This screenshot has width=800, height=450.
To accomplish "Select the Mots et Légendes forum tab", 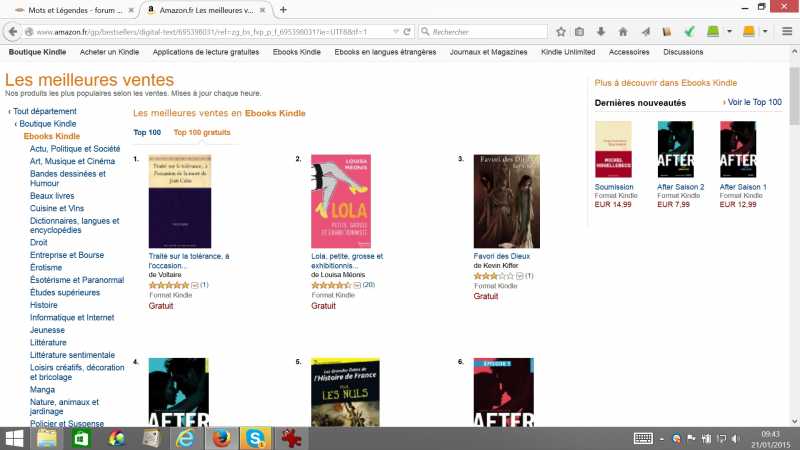I will point(75,10).
